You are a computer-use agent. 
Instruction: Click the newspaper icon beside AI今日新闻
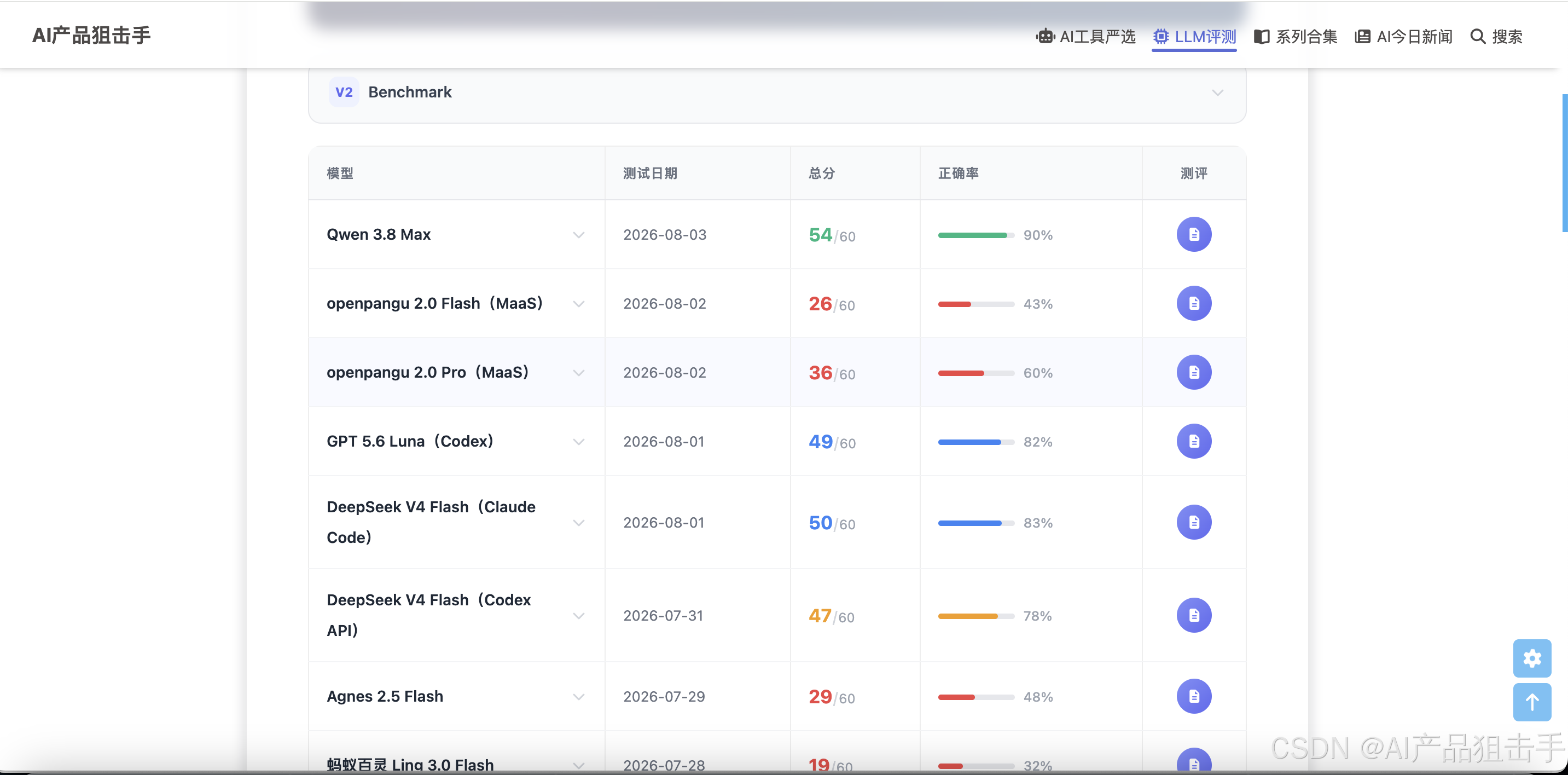tap(1362, 37)
